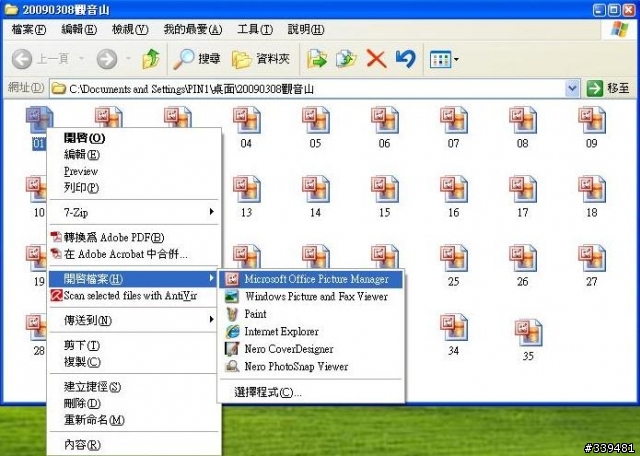This screenshot has height=456, width=640.
Task: Open the 檢視(V) menu
Action: click(130, 29)
